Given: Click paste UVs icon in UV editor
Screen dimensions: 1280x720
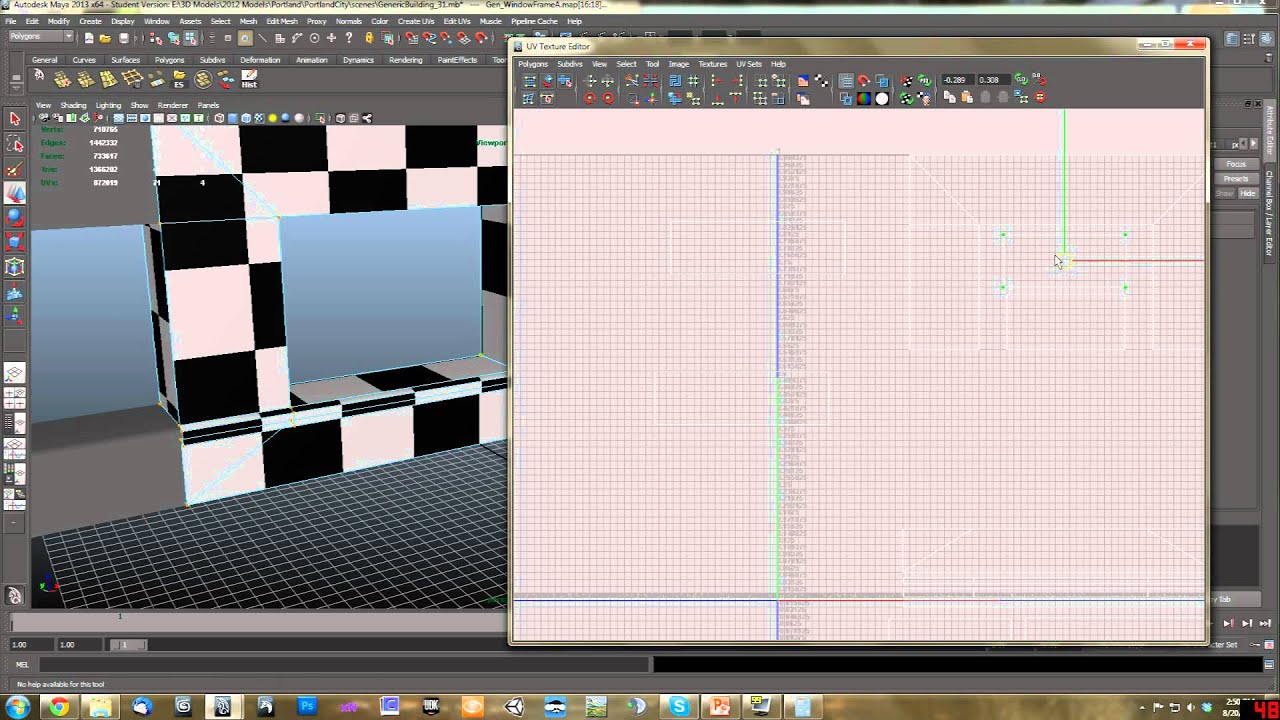Looking at the screenshot, I should [967, 98].
